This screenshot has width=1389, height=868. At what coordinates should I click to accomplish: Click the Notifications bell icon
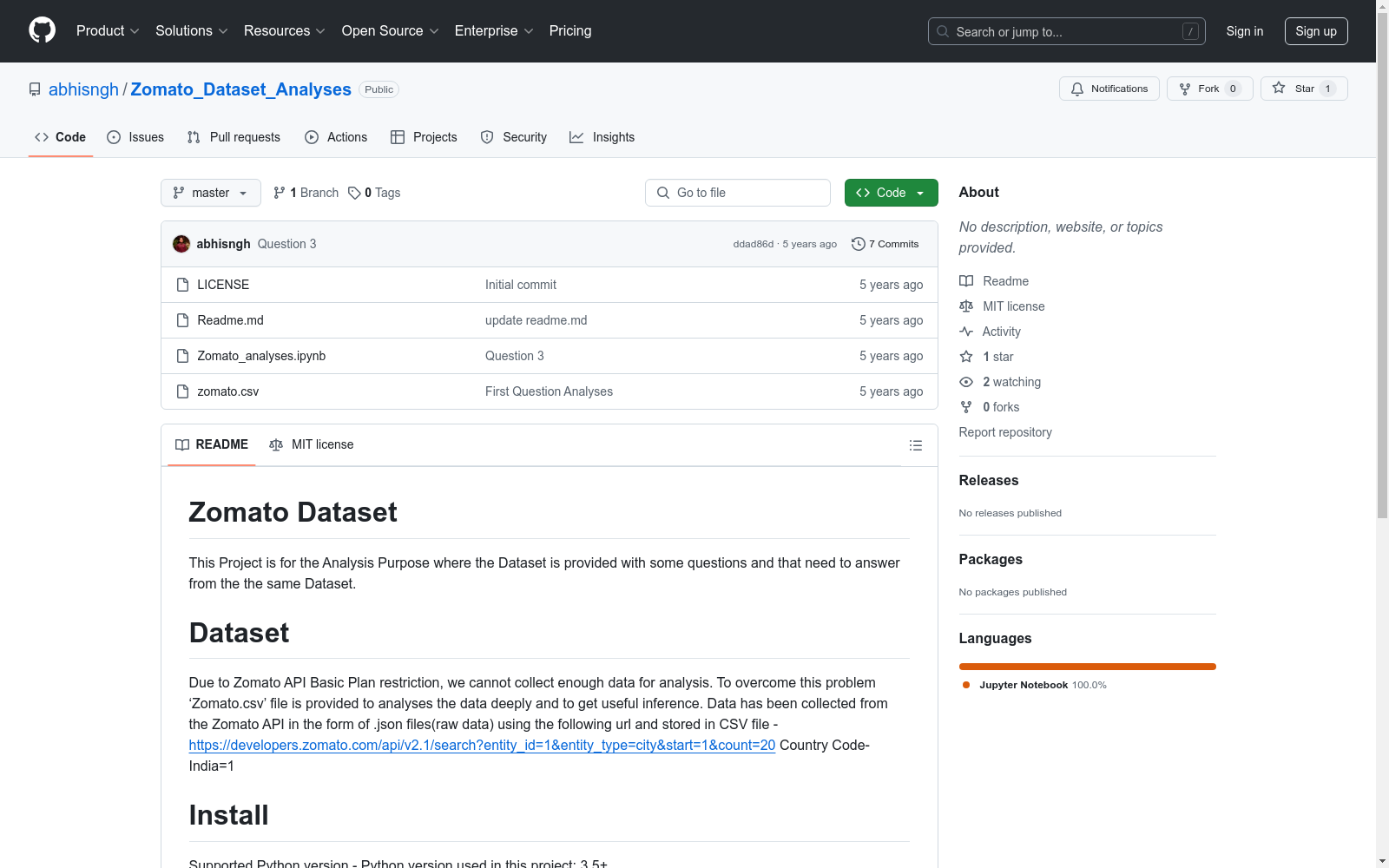point(1077,89)
